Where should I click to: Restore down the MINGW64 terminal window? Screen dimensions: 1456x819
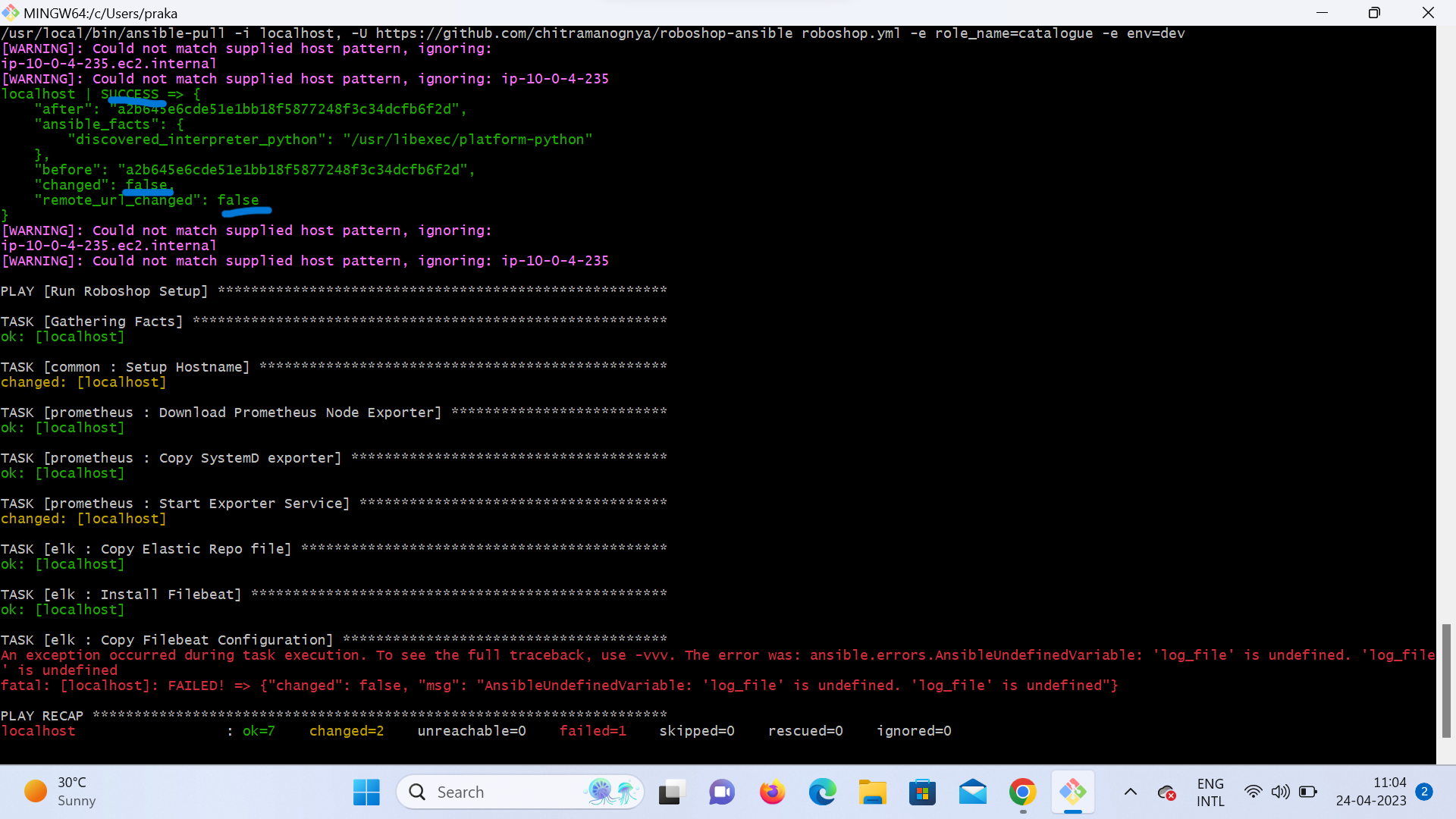click(1374, 13)
